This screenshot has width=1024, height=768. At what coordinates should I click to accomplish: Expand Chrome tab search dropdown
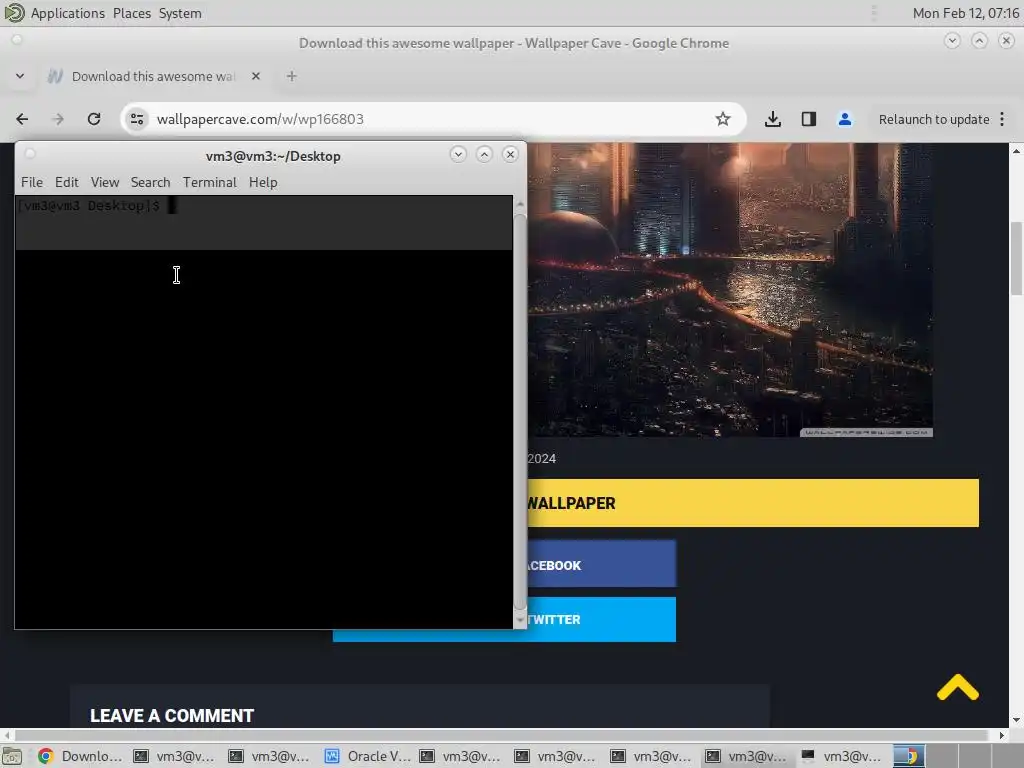point(20,76)
